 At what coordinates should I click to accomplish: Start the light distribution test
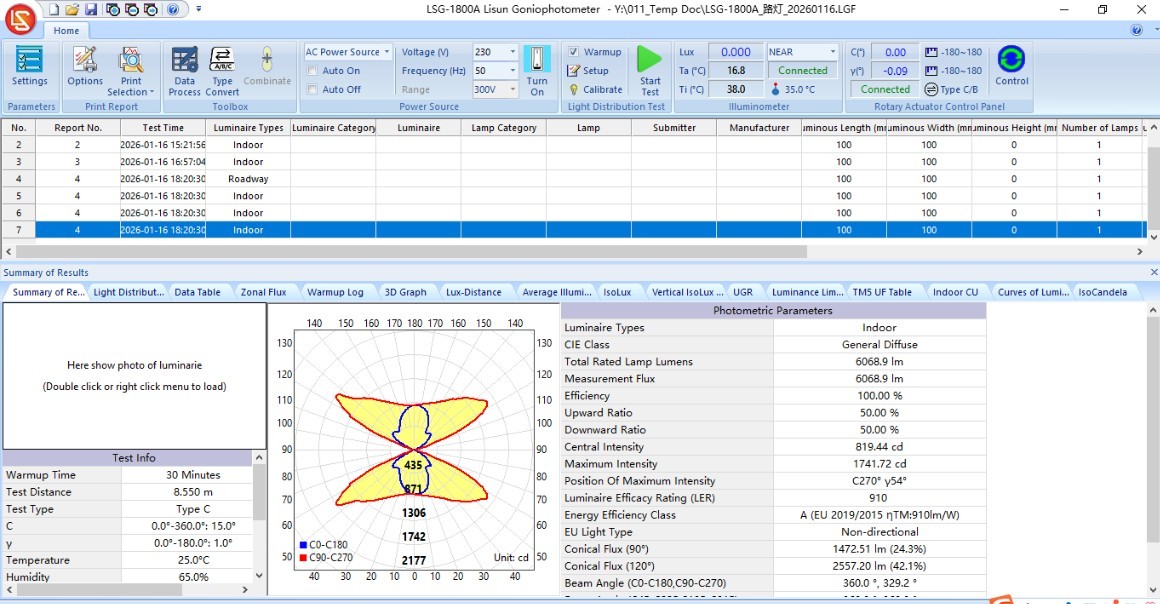coord(650,59)
